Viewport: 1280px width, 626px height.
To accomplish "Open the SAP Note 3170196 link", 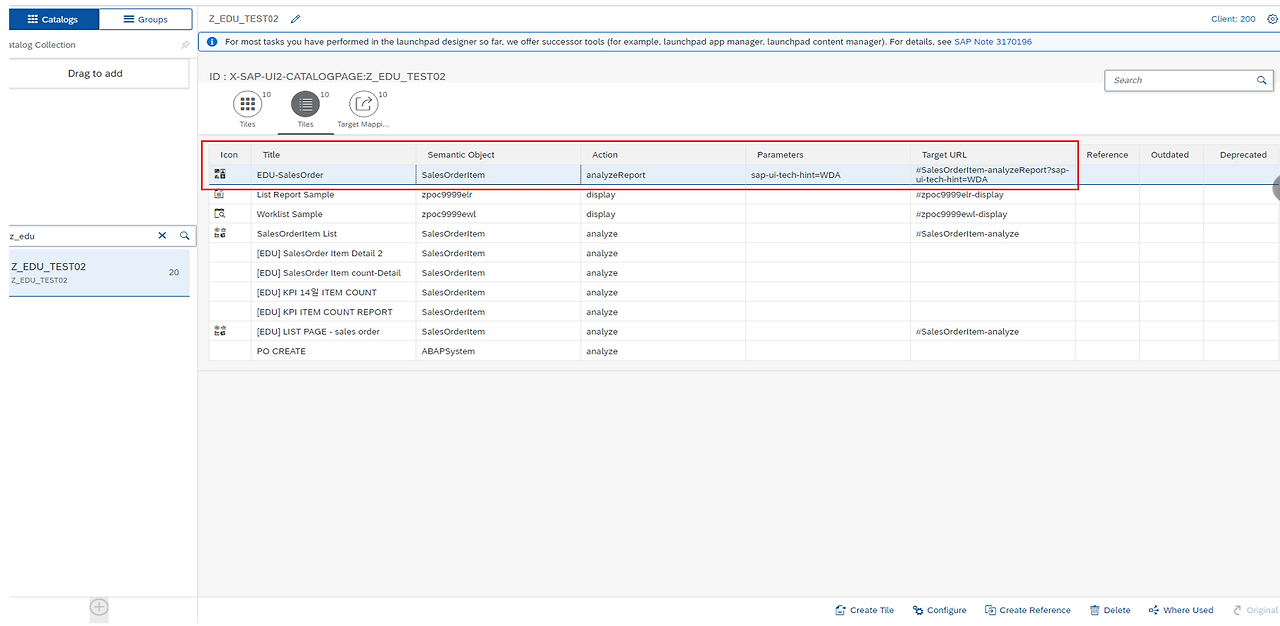I will click(x=993, y=42).
